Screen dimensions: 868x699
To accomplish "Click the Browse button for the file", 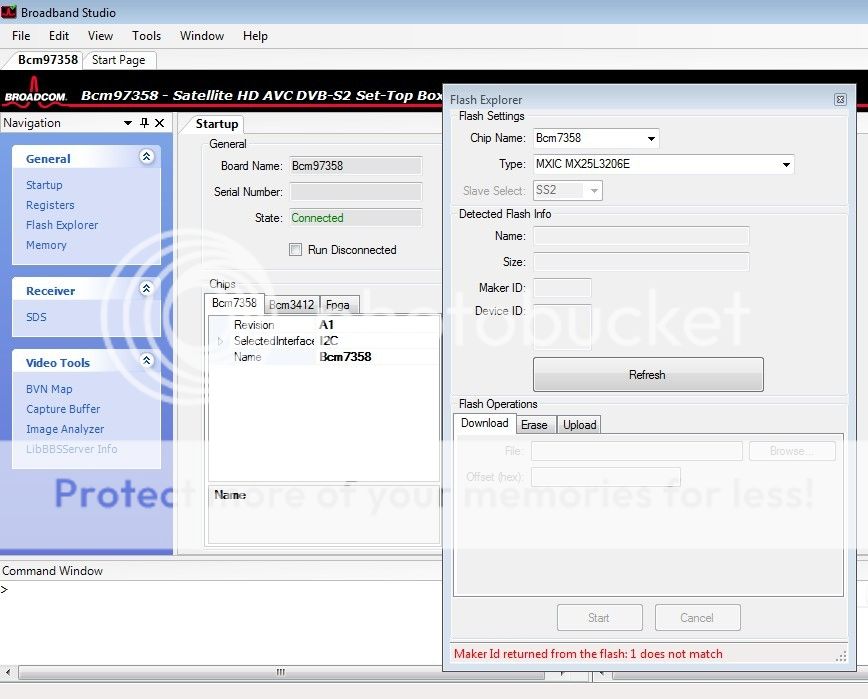I will [x=792, y=451].
